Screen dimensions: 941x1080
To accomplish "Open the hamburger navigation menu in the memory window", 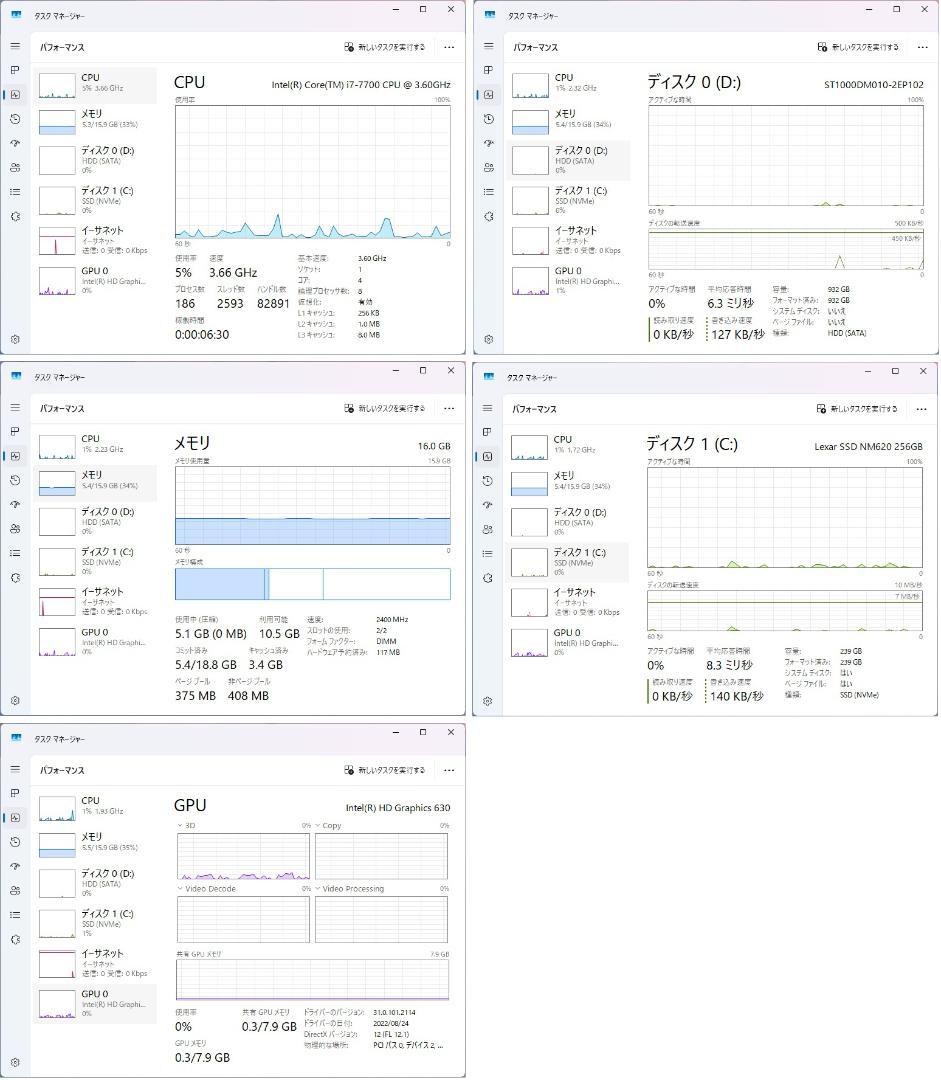I will [15, 407].
